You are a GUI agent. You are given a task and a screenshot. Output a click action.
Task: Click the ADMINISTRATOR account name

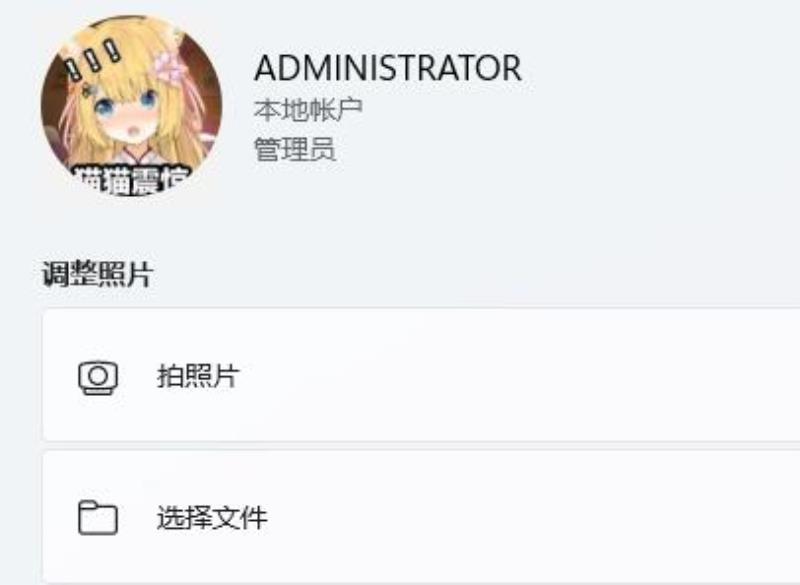point(388,68)
